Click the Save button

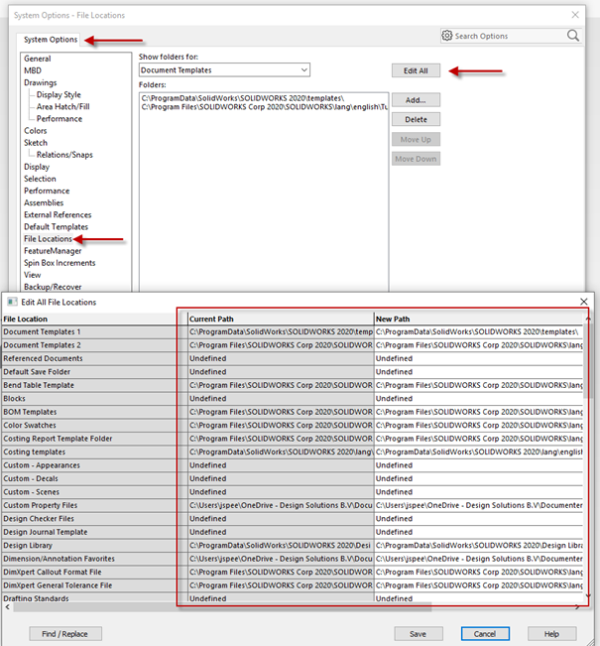(418, 634)
